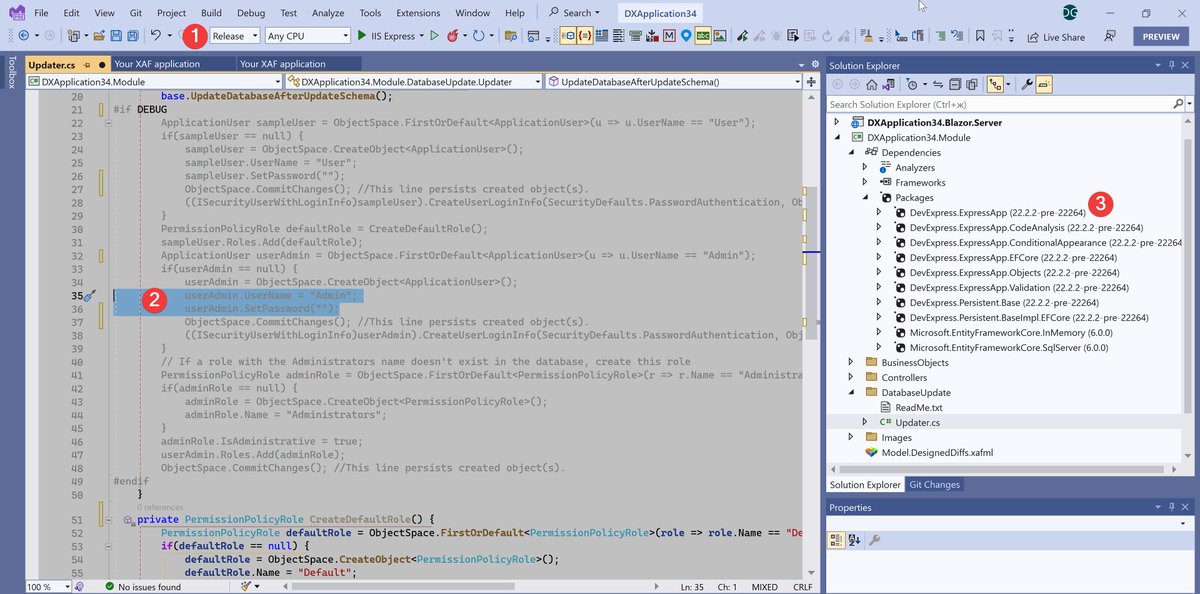Click the Split editor window icon
Screen dimensions: 1200x594
pos(811,82)
